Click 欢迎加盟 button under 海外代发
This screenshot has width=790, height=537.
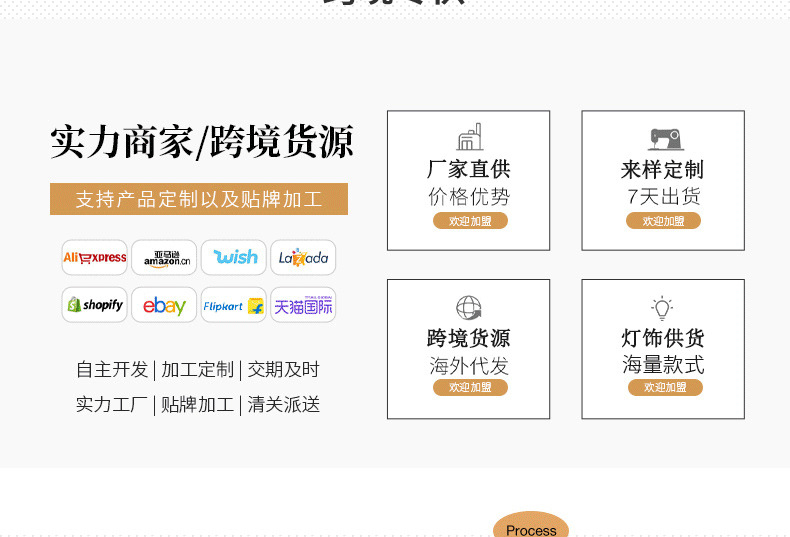click(x=470, y=387)
